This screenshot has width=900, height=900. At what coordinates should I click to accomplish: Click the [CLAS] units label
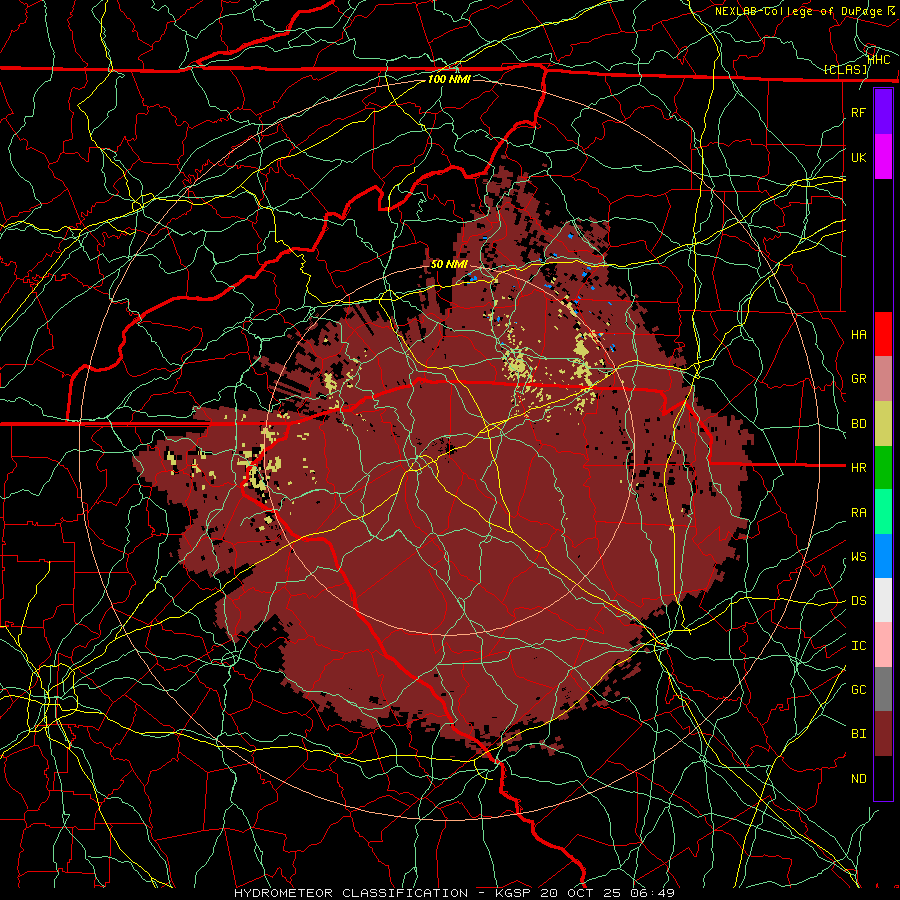pyautogui.click(x=845, y=70)
